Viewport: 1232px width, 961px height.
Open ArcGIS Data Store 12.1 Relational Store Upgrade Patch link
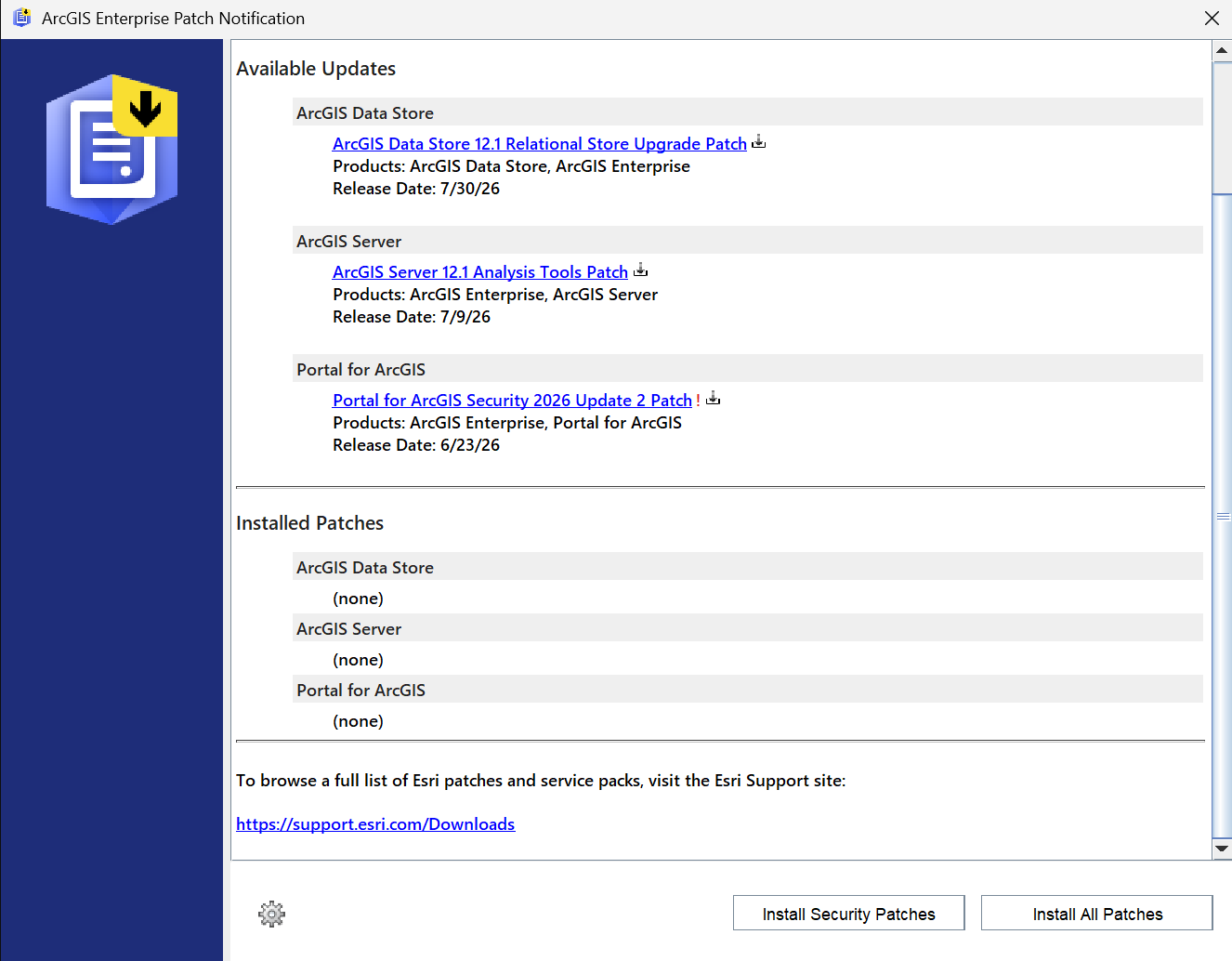[540, 144]
